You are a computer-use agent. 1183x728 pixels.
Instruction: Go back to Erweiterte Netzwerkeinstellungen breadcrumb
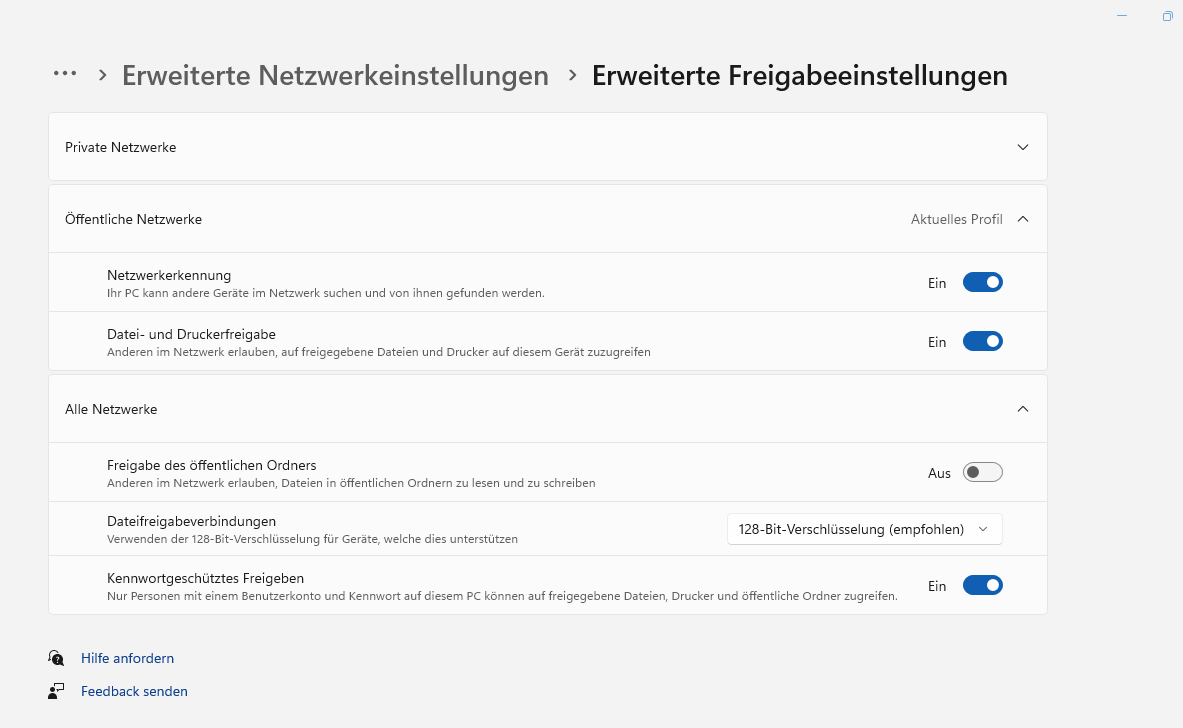click(335, 75)
